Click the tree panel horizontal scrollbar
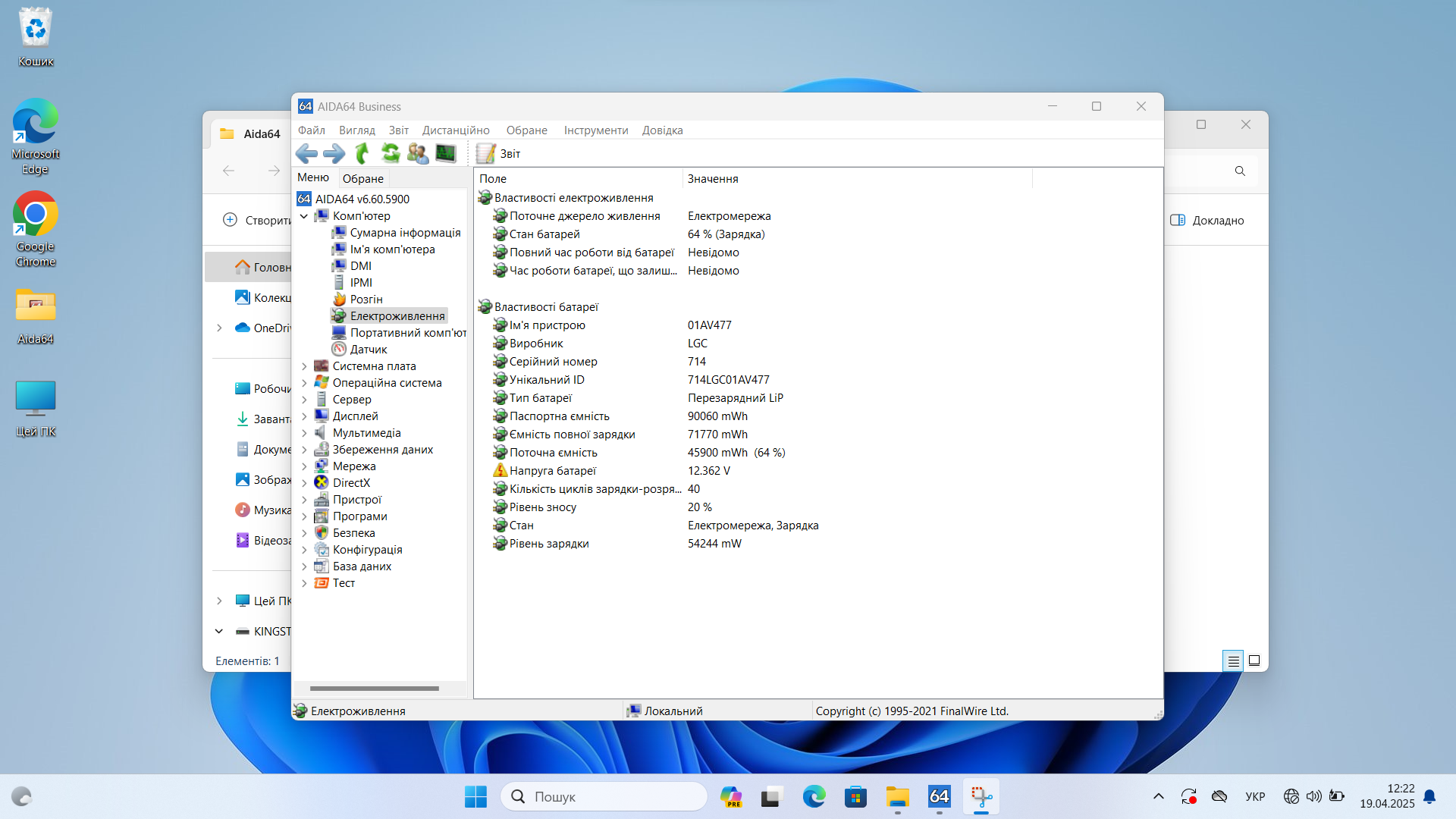 coord(375,689)
